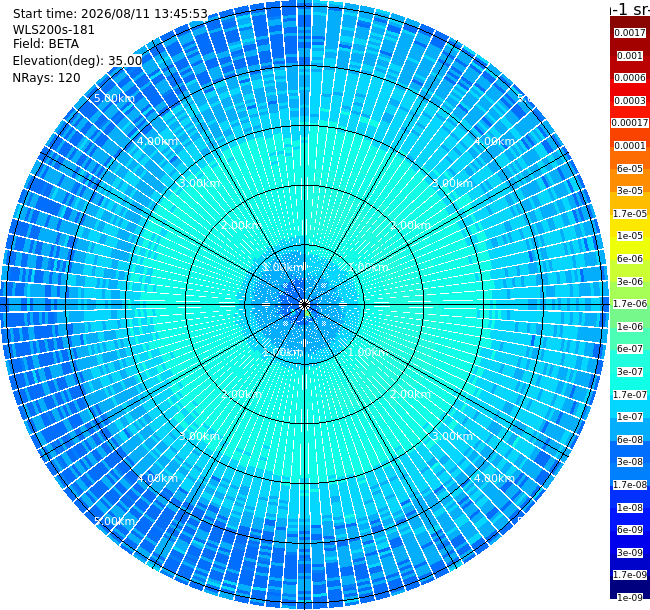Pick the 1e-05 yellow colorbar level
Viewport: 650px width, 610px height.
click(x=630, y=236)
